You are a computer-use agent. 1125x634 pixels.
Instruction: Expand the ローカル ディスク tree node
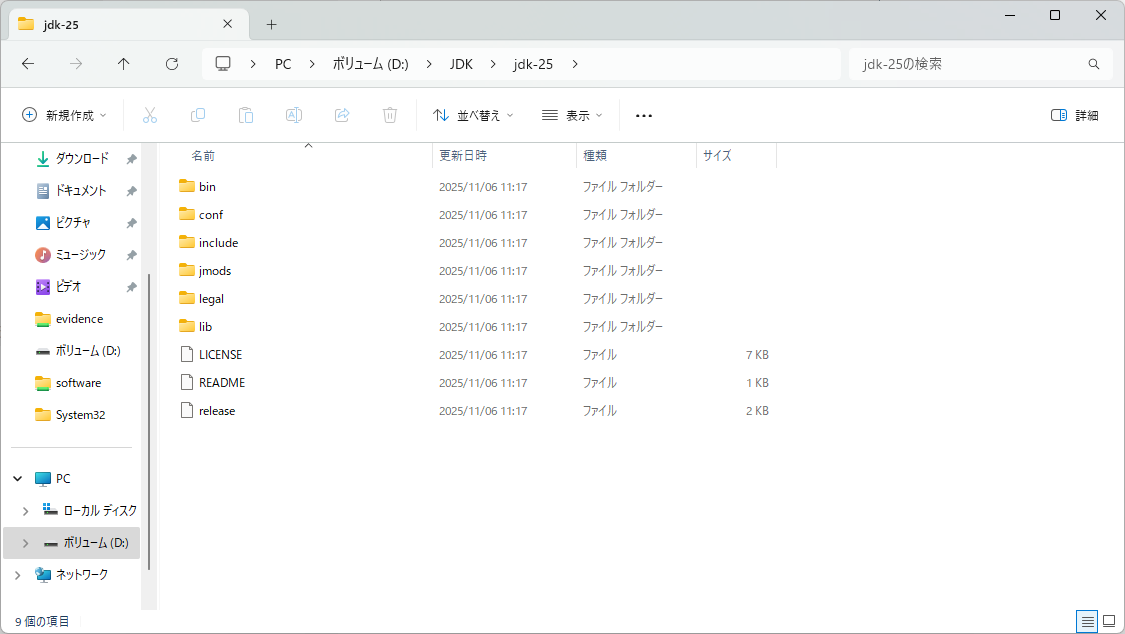pyautogui.click(x=25, y=511)
